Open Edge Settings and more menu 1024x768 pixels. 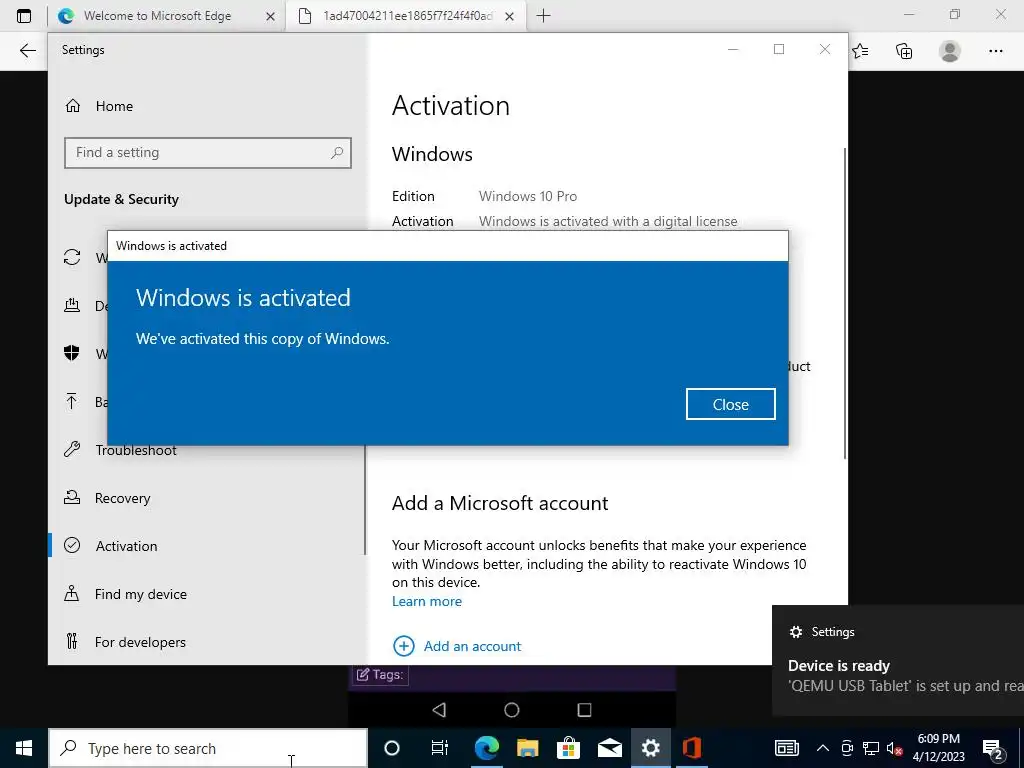pyautogui.click(x=995, y=51)
